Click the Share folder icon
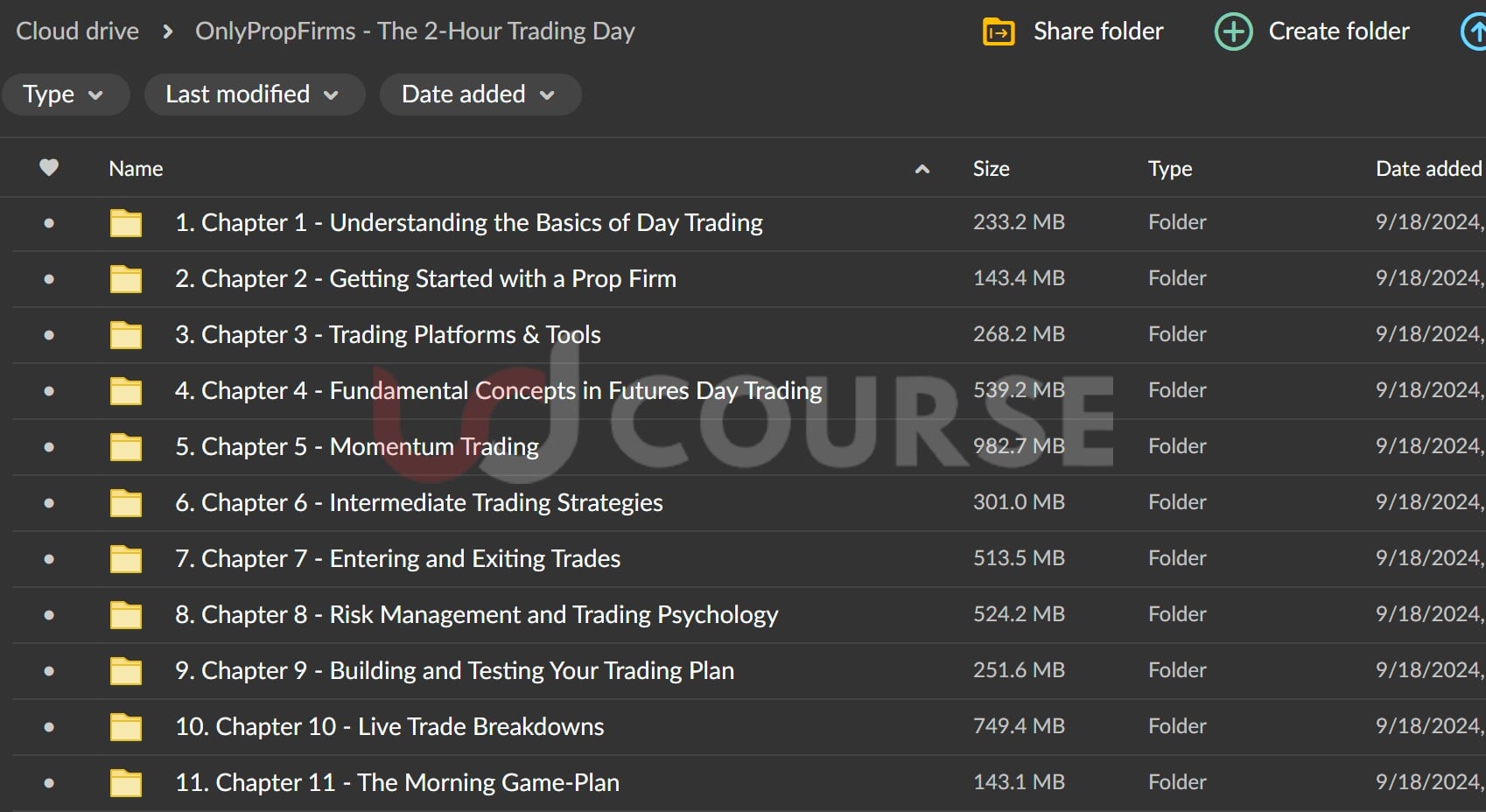The width and height of the screenshot is (1486, 812). 999,32
